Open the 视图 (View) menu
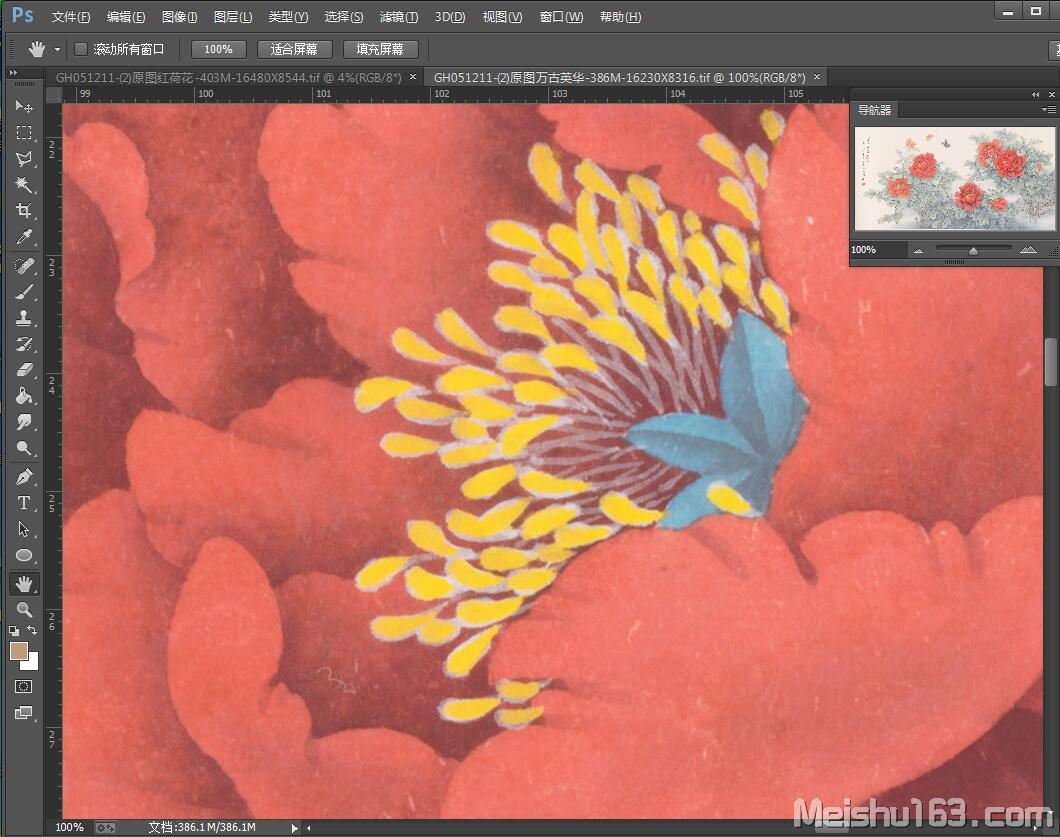 (x=502, y=17)
